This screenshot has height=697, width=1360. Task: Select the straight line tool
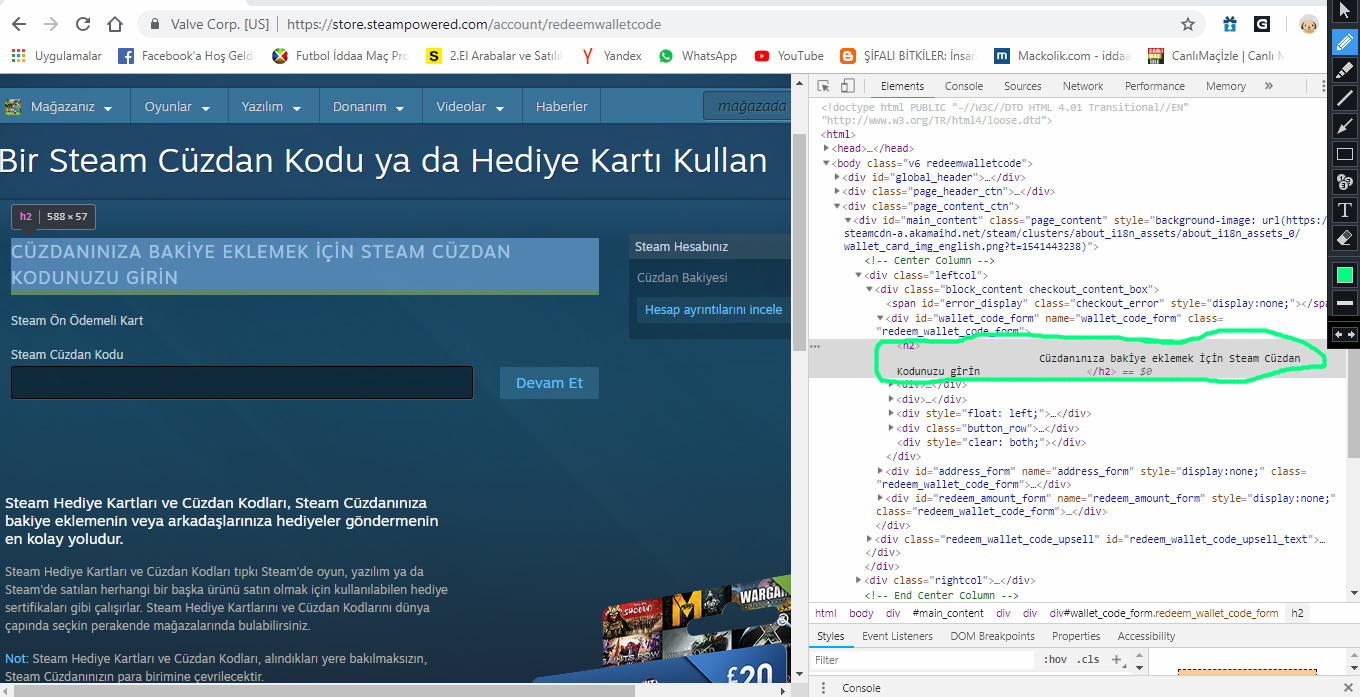click(x=1345, y=98)
